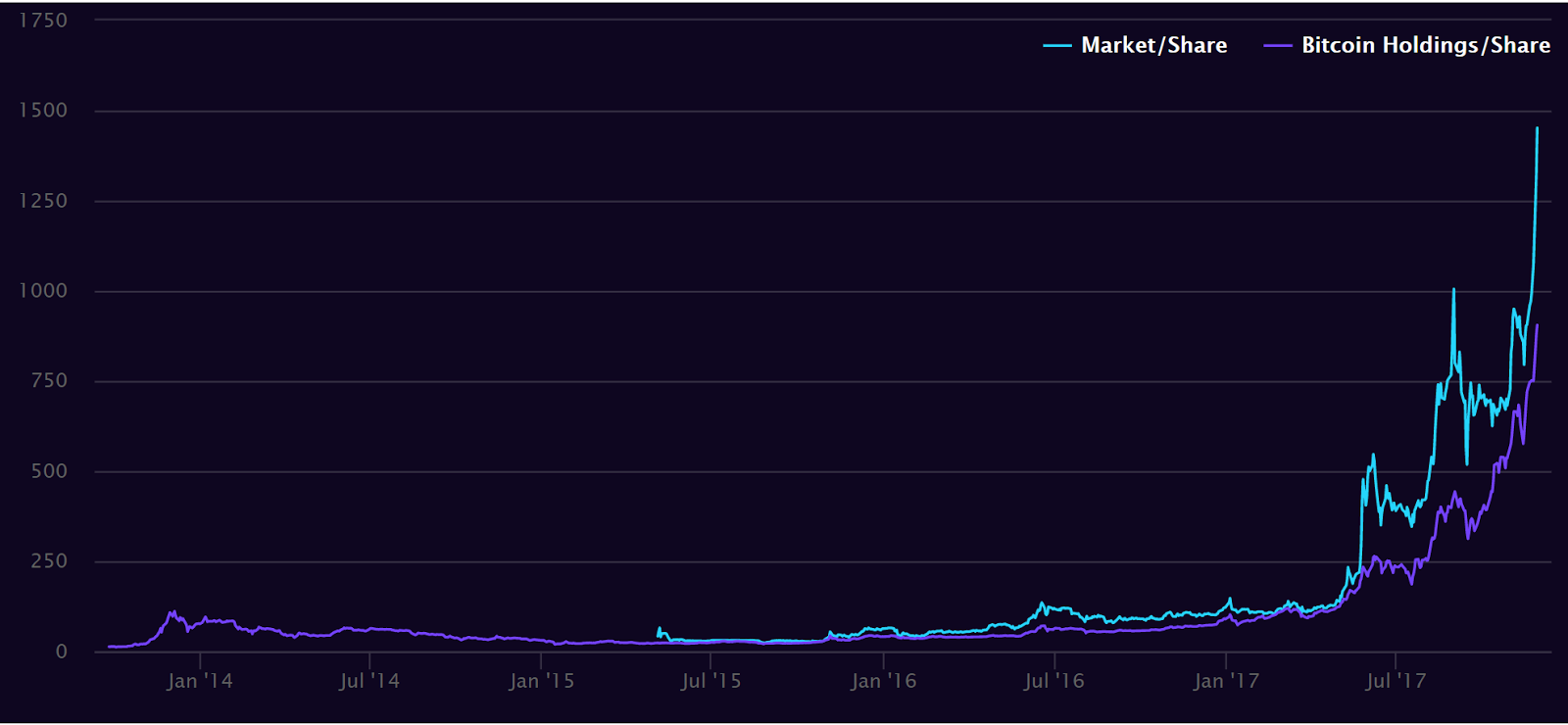Select the Jan '16 x-axis label
Screen dimensions: 1568x725
(883, 681)
